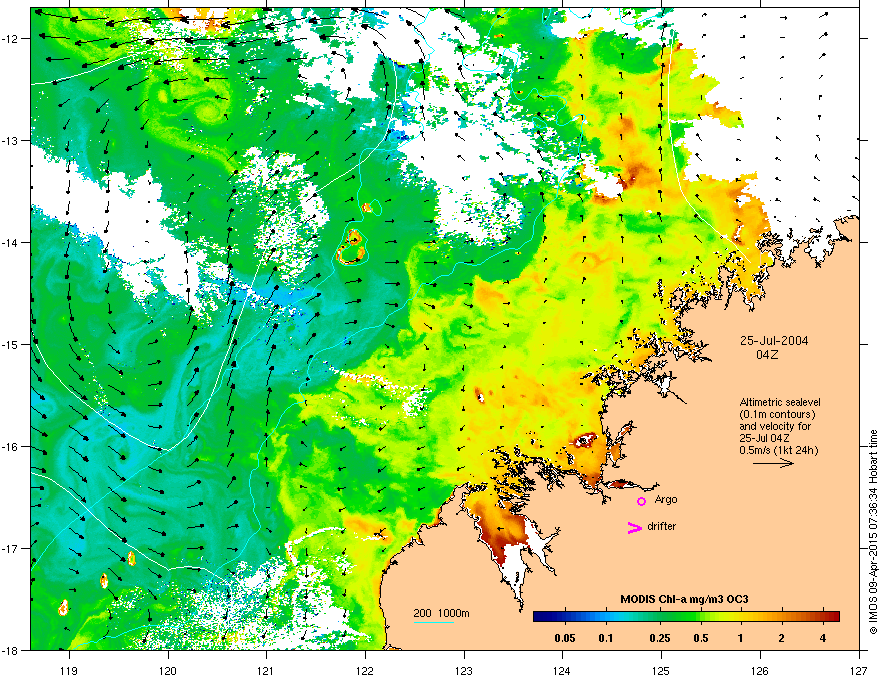The height and width of the screenshot is (680, 880).
Task: Click the drifter legend label
Action: click(x=662, y=526)
